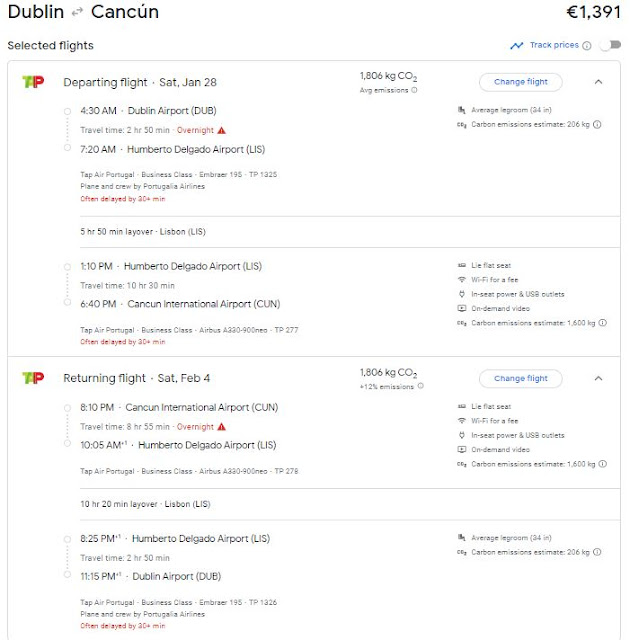630x640 pixels.
Task: Click the Track prices info icon
Action: tap(587, 45)
